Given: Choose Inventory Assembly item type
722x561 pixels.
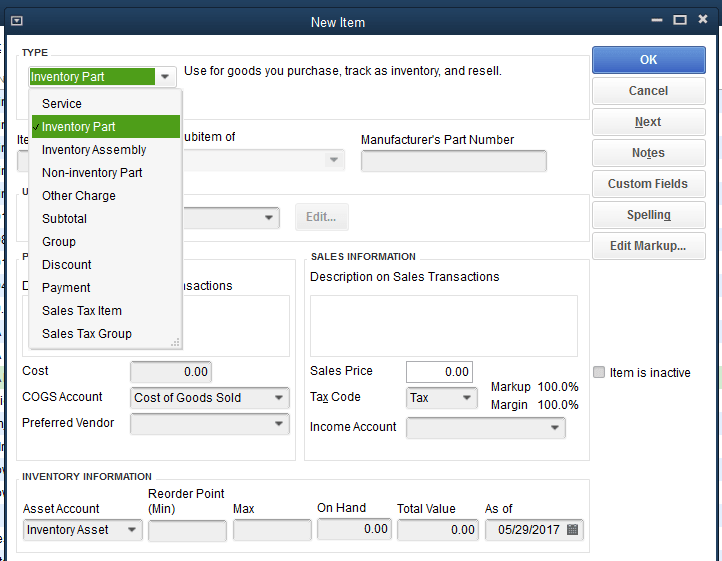Looking at the screenshot, I should 94,150.
